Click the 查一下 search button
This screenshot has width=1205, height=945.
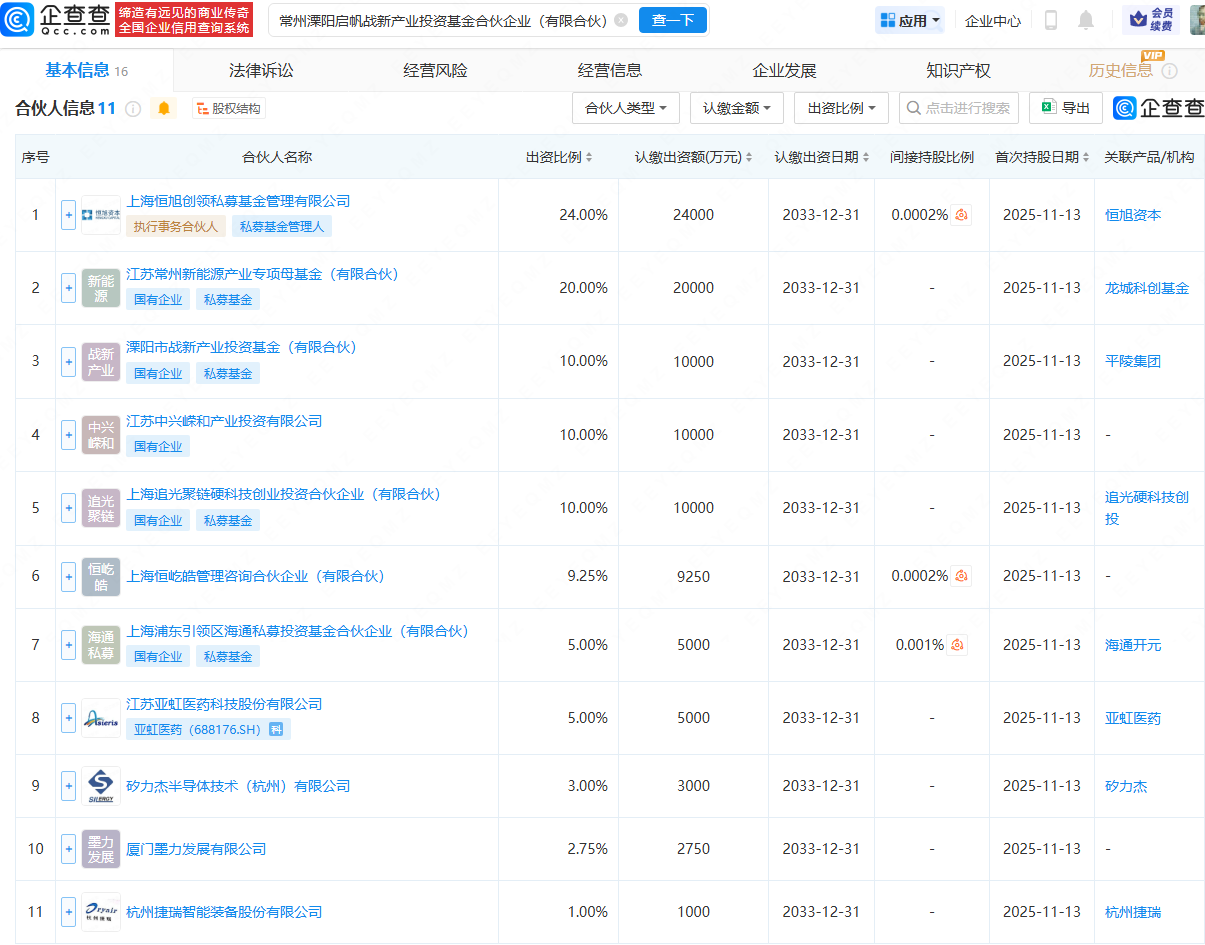pyautogui.click(x=672, y=20)
